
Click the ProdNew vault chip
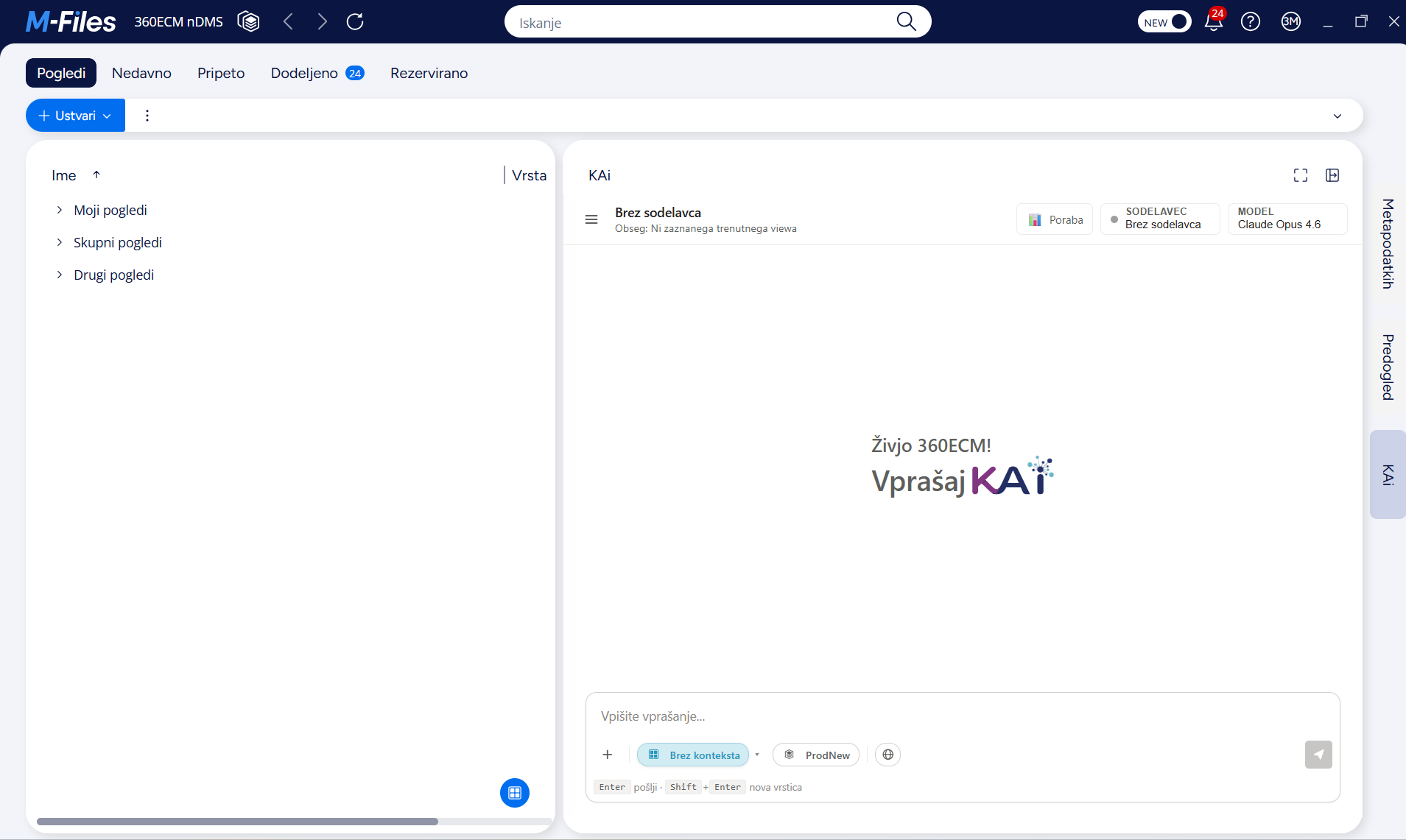coord(816,755)
